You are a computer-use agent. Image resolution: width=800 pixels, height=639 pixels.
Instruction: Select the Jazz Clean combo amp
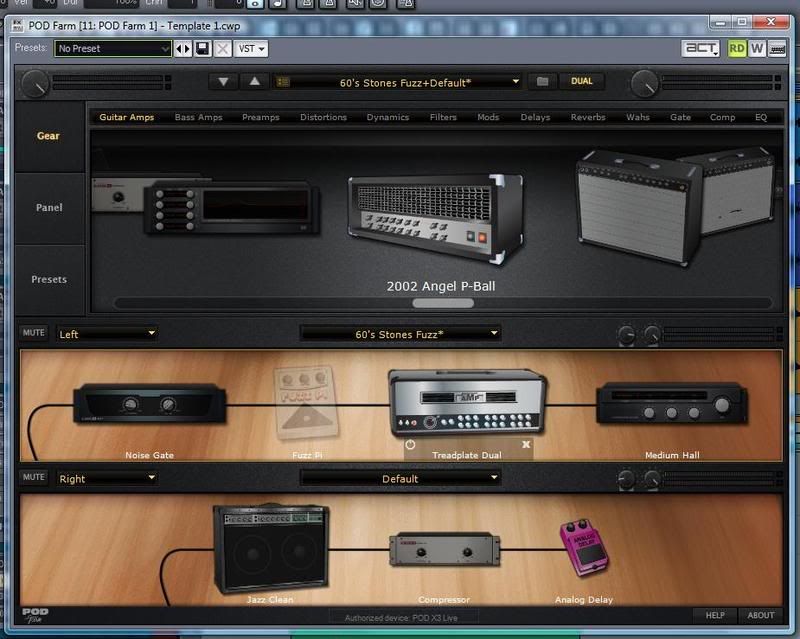[270, 549]
